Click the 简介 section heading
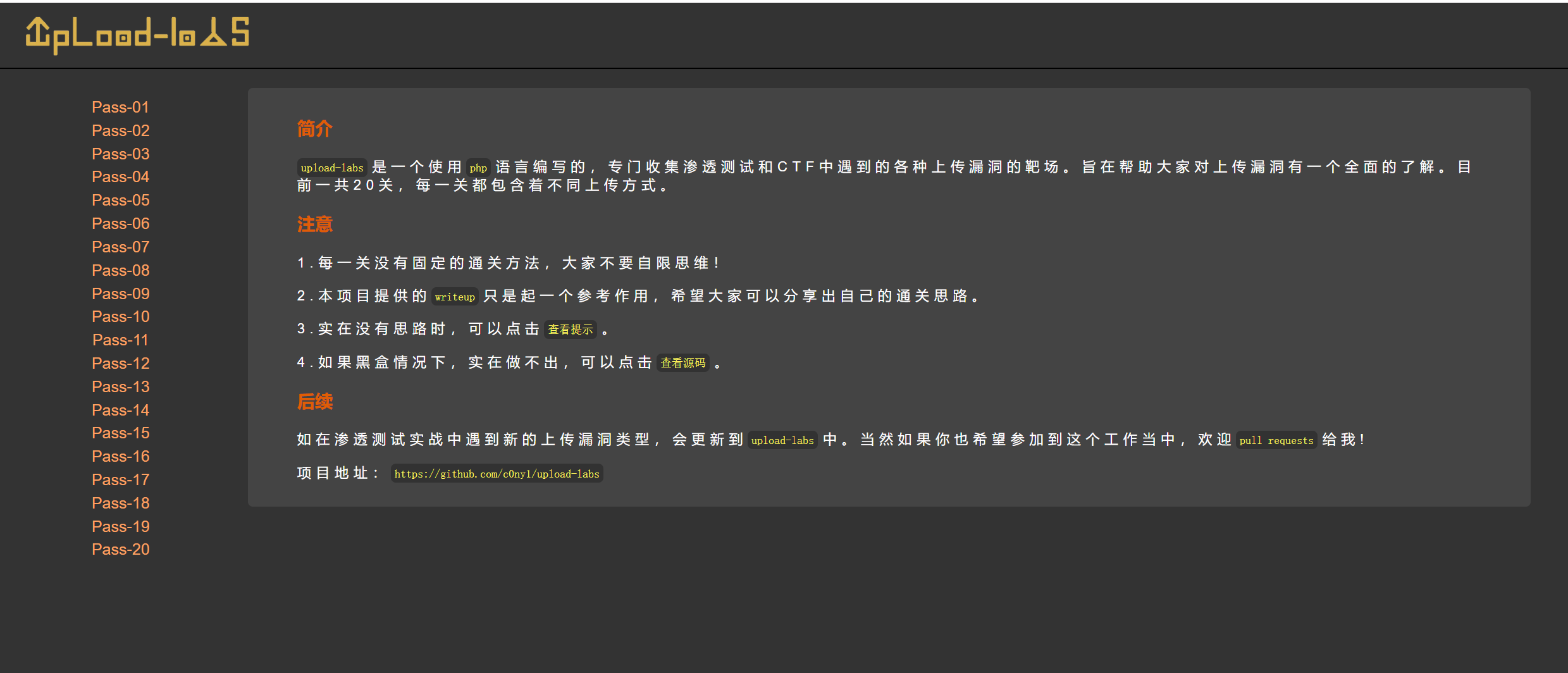 [x=314, y=129]
